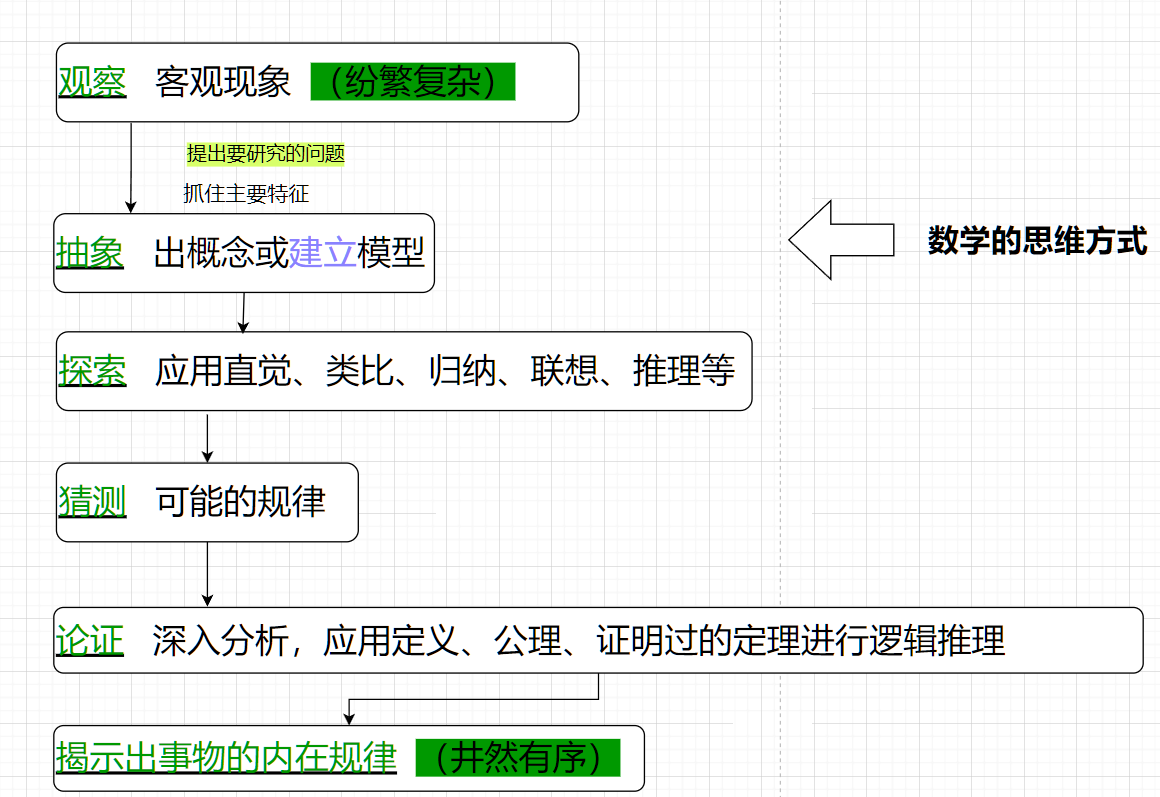The width and height of the screenshot is (1160, 797).
Task: Click the underlined word 观察
Action: click(91, 80)
